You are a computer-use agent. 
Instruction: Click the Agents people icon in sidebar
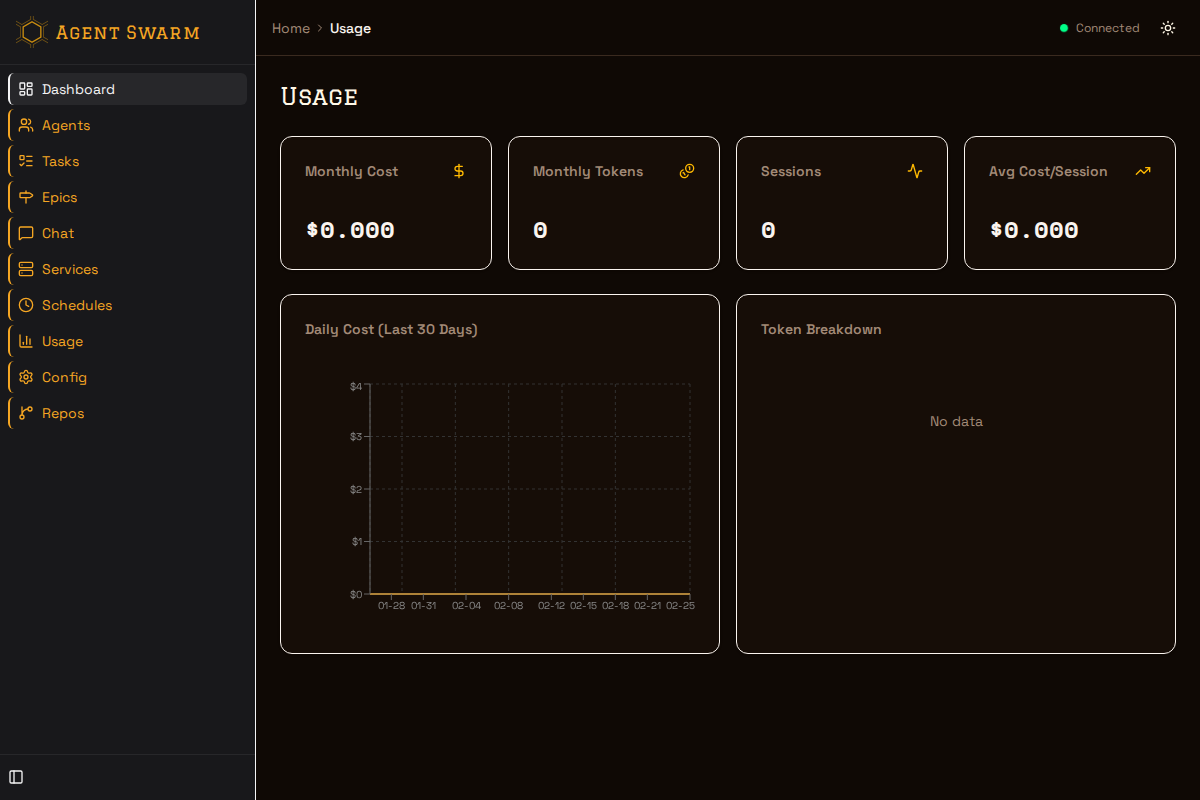pos(26,125)
